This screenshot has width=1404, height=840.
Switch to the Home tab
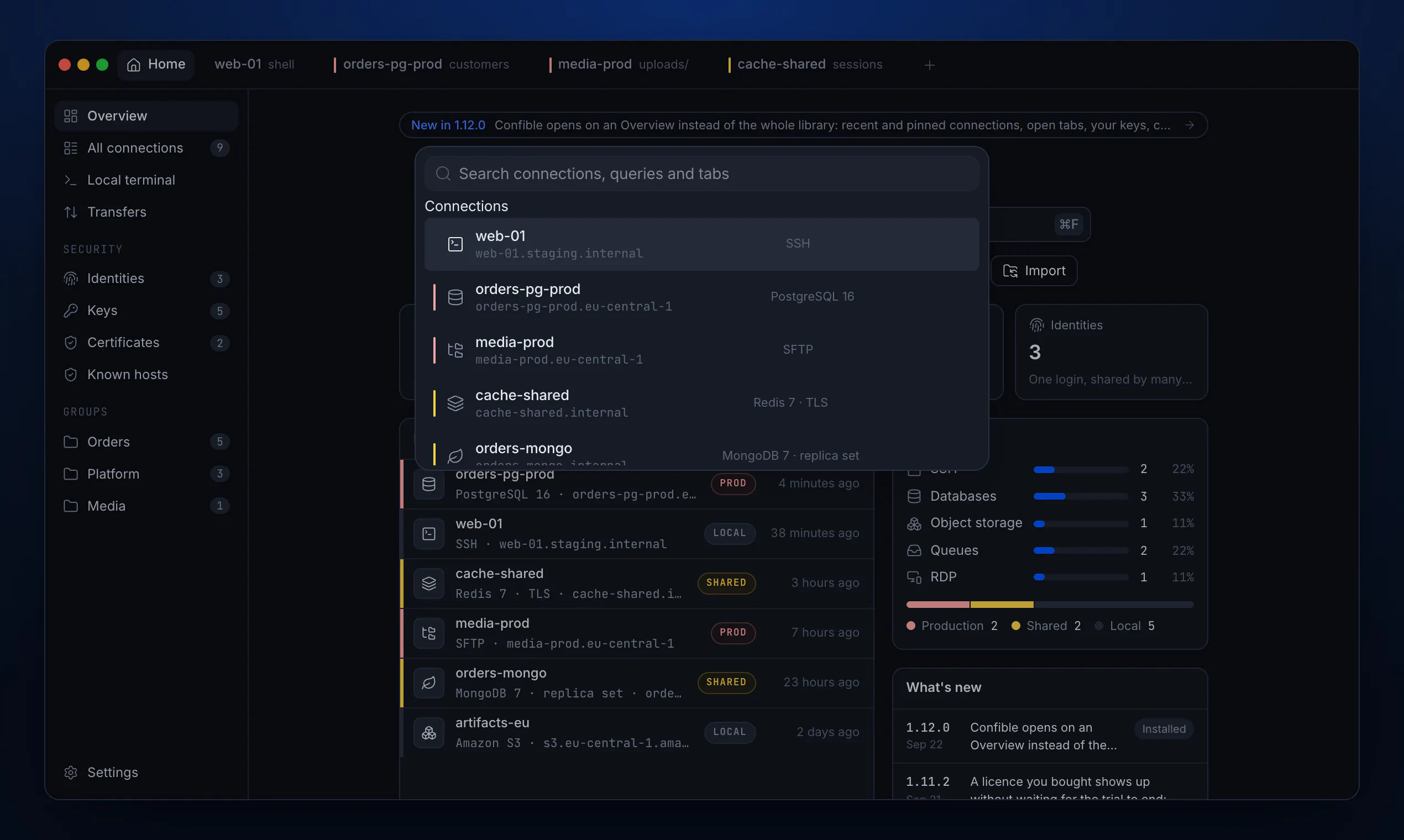(x=156, y=65)
